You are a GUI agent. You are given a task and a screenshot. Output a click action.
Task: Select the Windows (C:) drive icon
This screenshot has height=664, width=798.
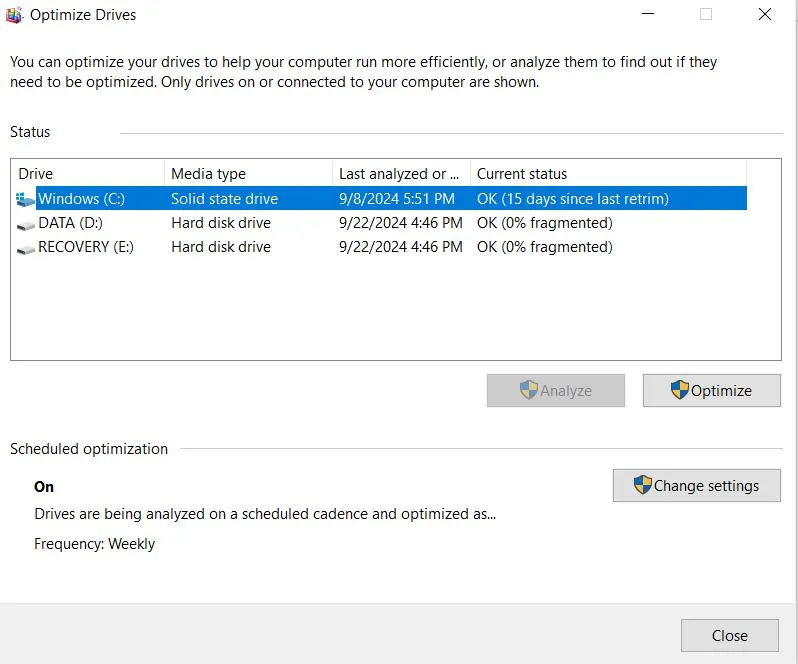(25, 199)
